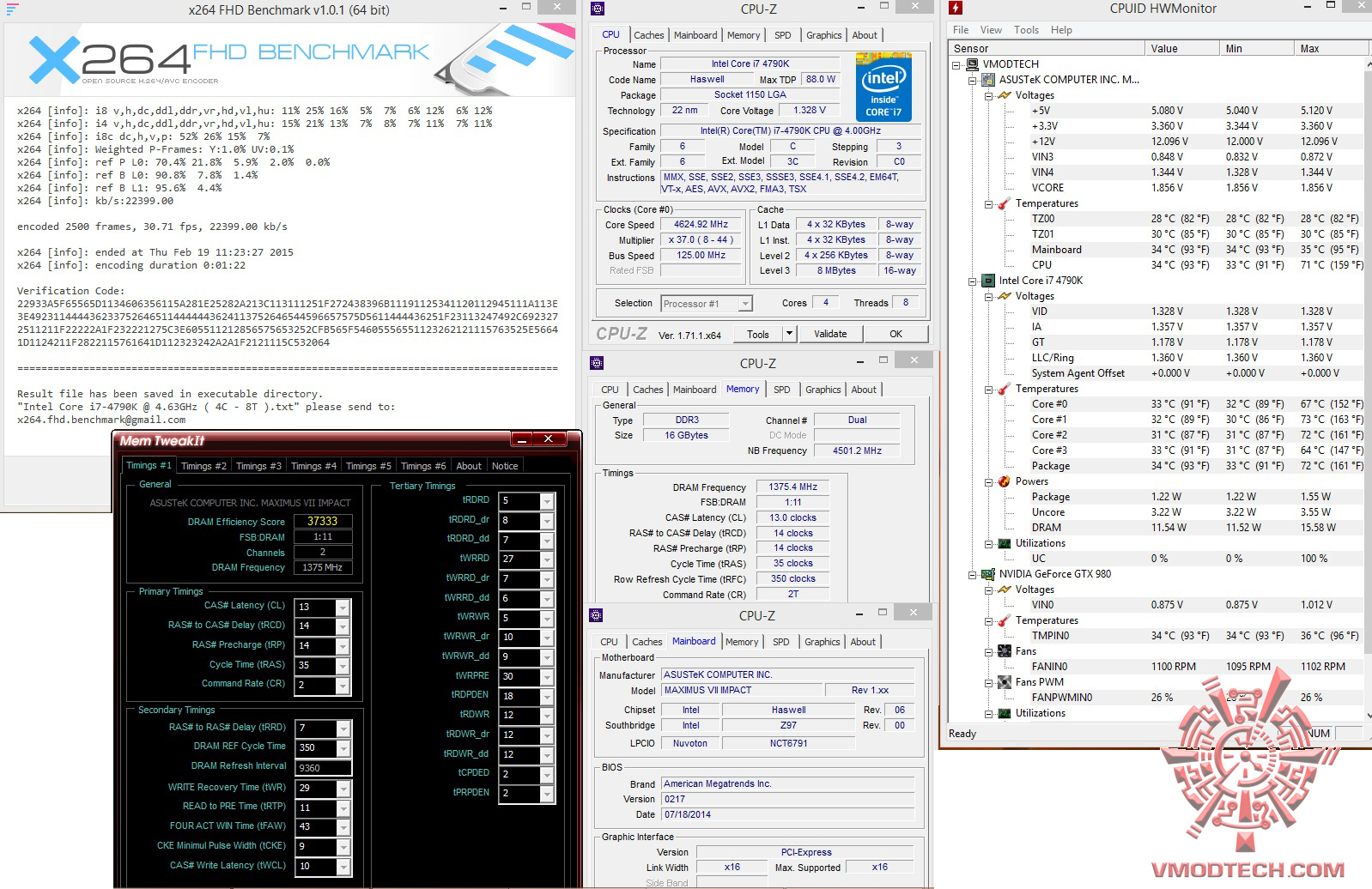1372x889 pixels.
Task: Collapse the ASUSTeK COMPUTER INC. node
Action: [x=973, y=80]
